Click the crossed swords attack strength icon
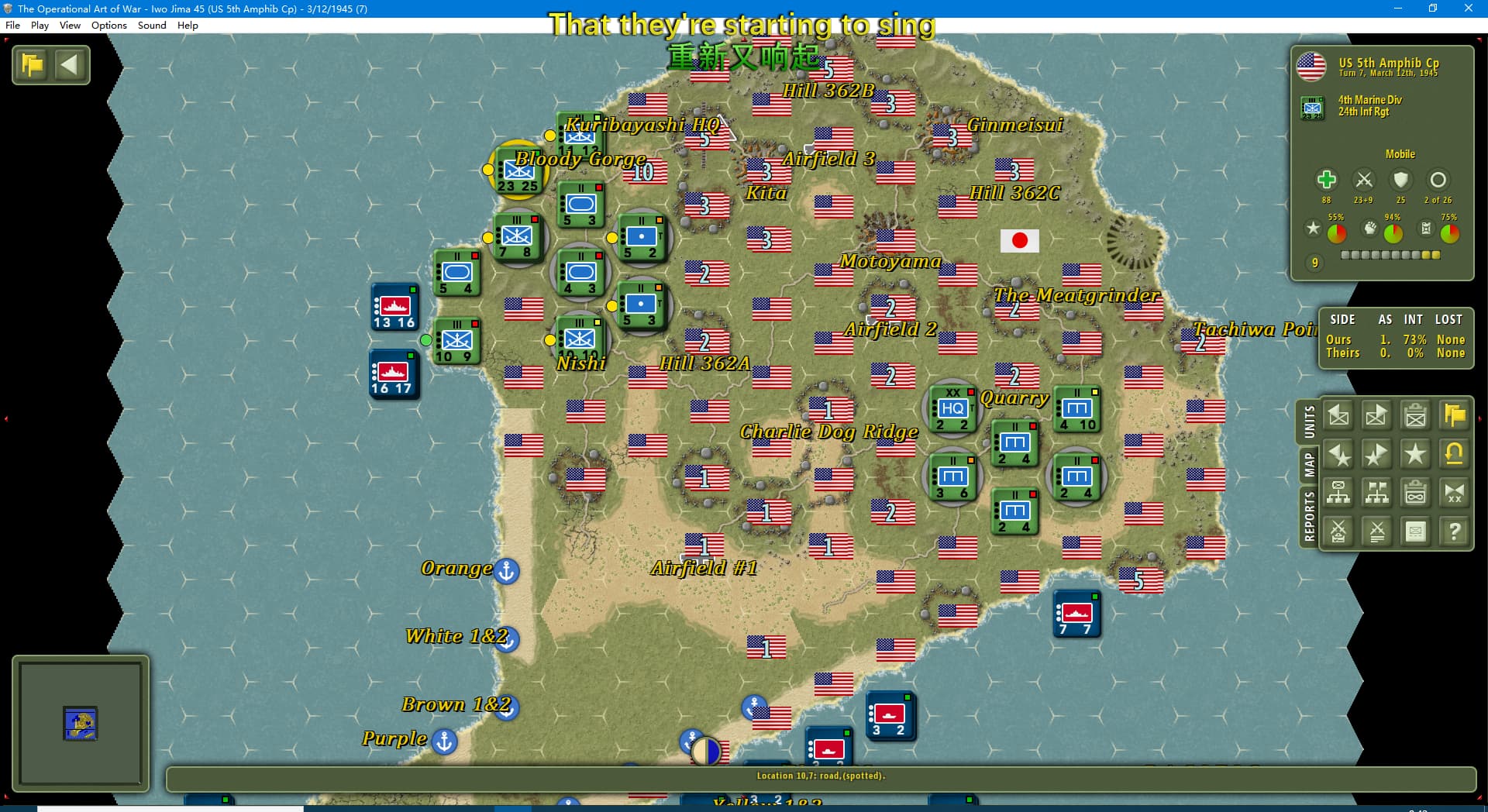 [x=1363, y=180]
